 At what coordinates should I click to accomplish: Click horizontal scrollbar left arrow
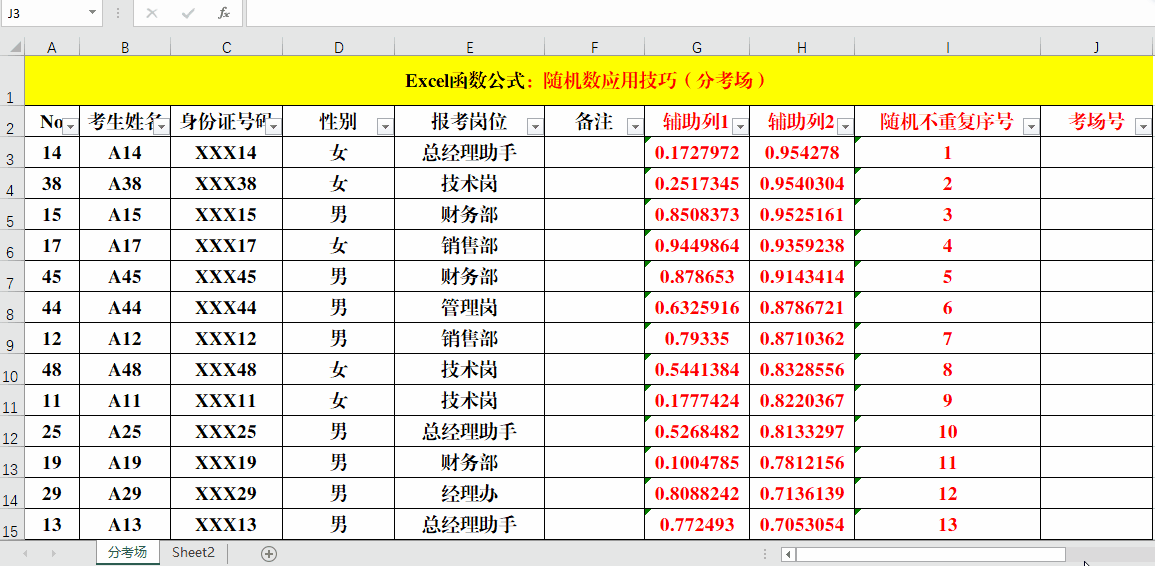pyautogui.click(x=788, y=554)
